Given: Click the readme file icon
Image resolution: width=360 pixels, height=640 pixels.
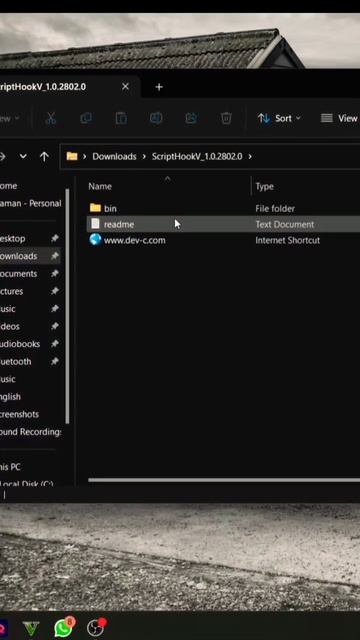Looking at the screenshot, I should (x=95, y=224).
